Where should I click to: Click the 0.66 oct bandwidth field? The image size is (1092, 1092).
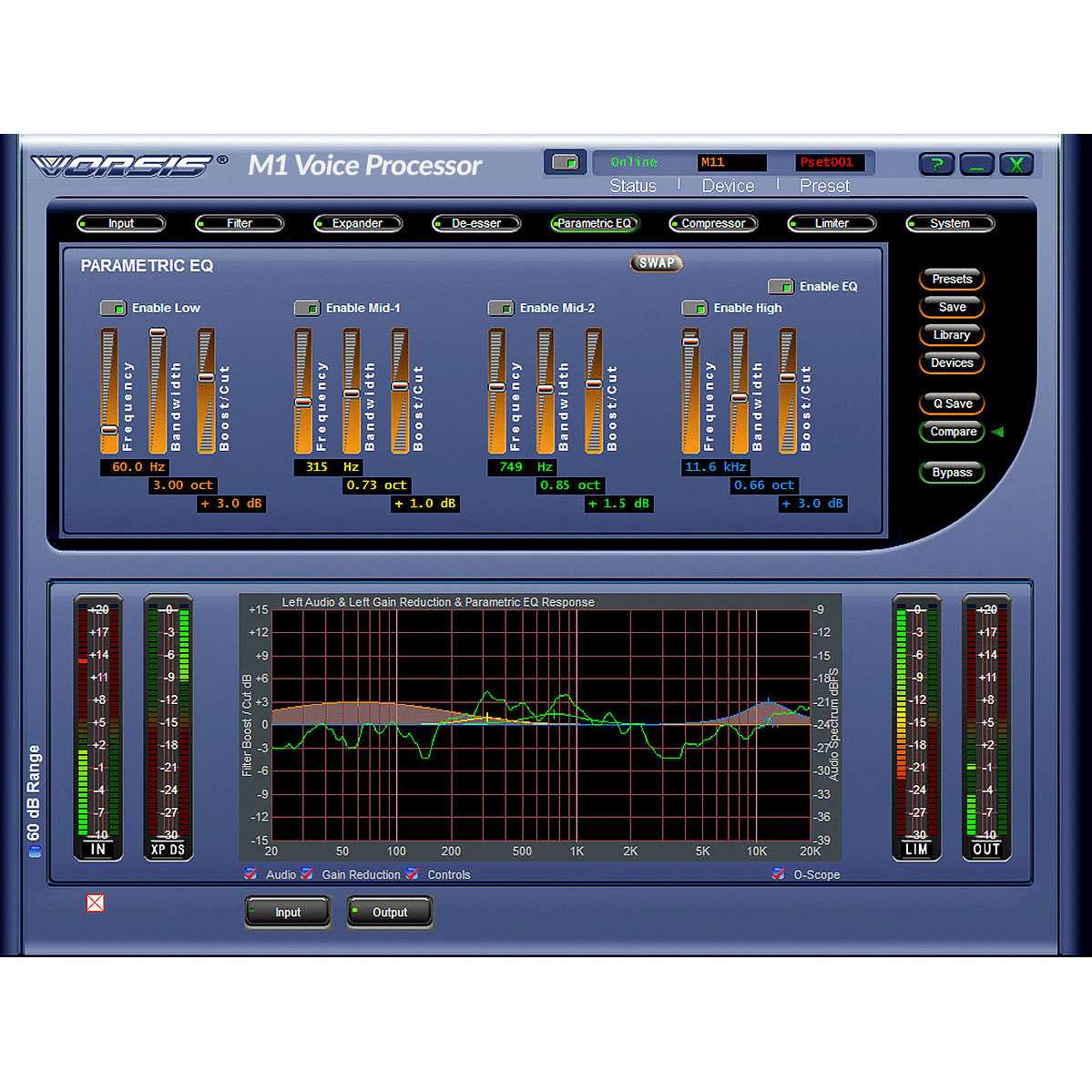763,485
